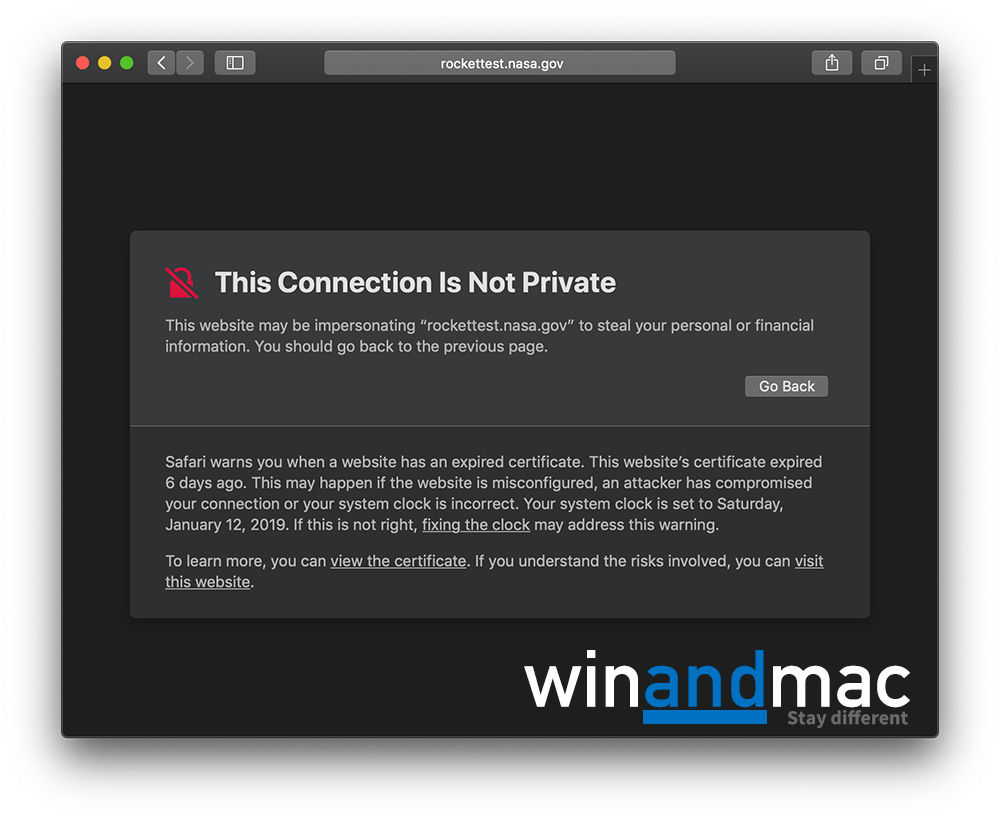The height and width of the screenshot is (819, 1000).
Task: Open the 'view the certificate' link
Action: coord(398,561)
